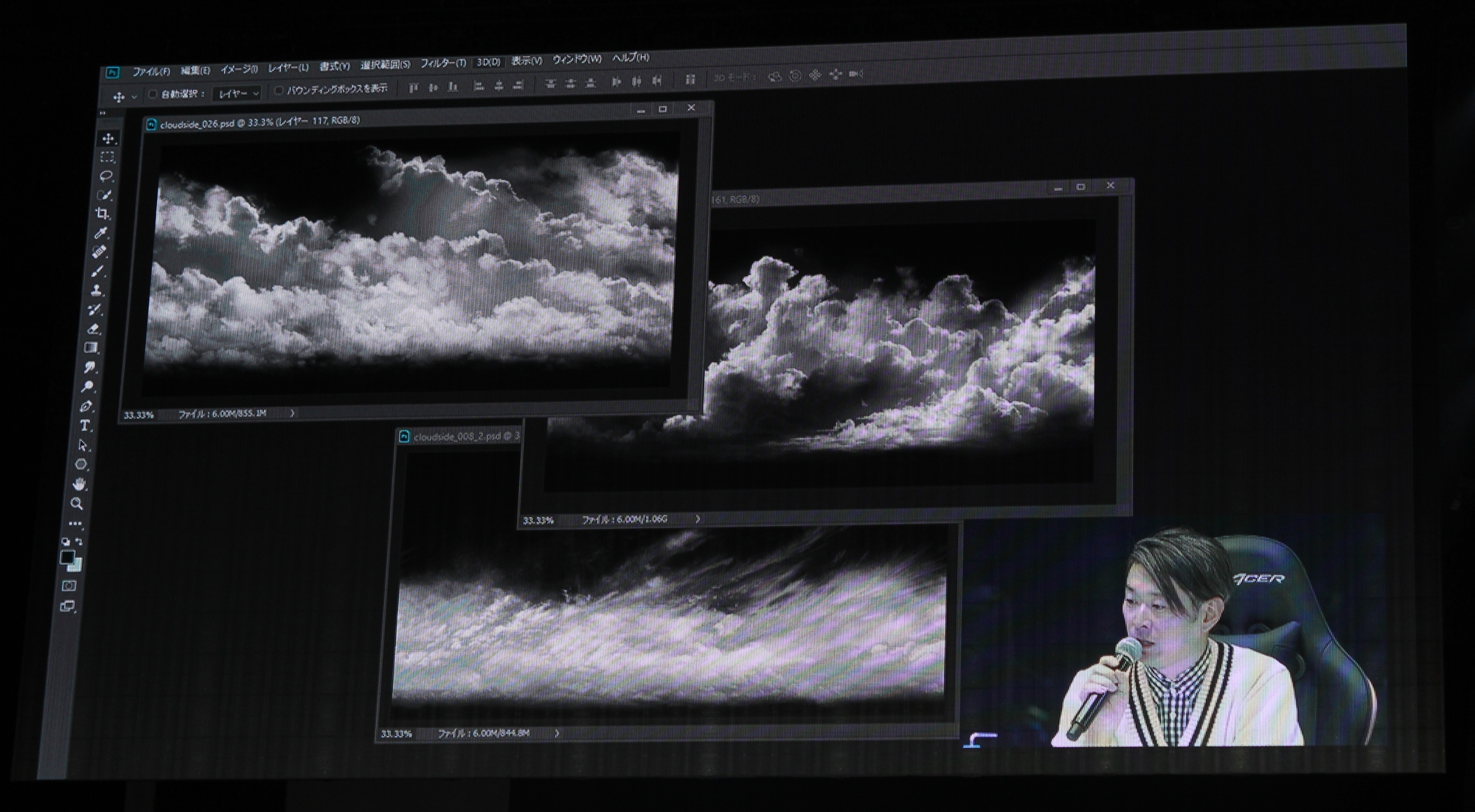The height and width of the screenshot is (812, 1475).
Task: Open the イメージ(I) menu
Action: click(238, 69)
